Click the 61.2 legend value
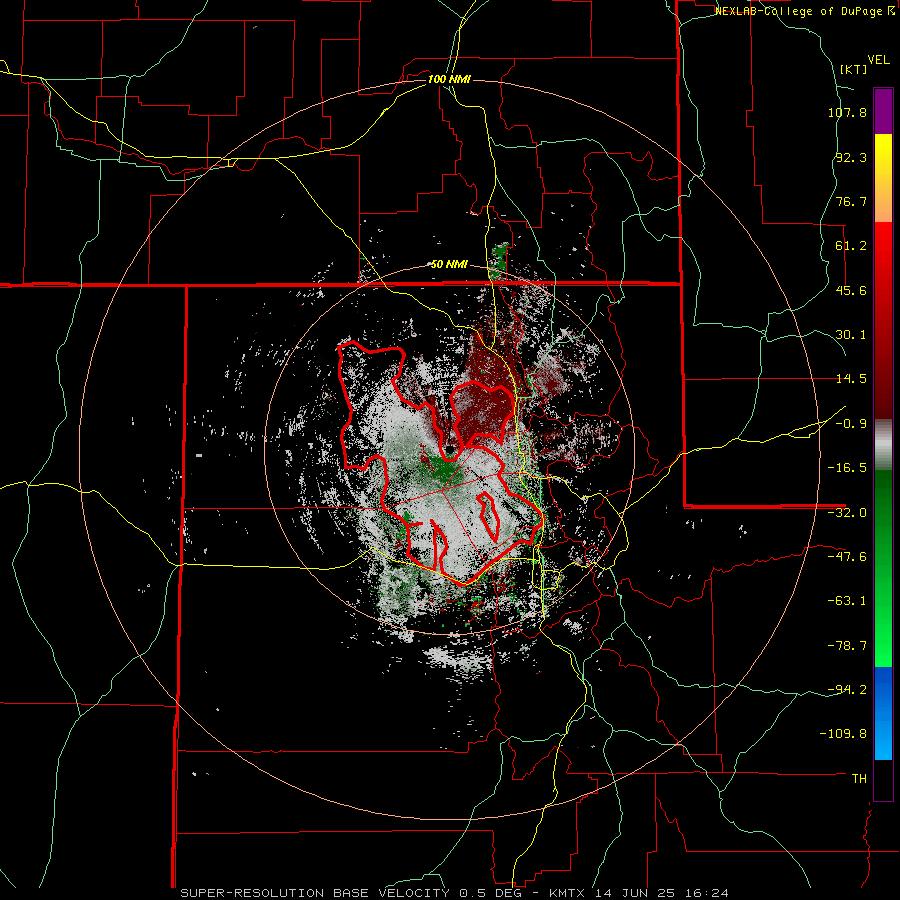This screenshot has width=900, height=900. [x=851, y=246]
